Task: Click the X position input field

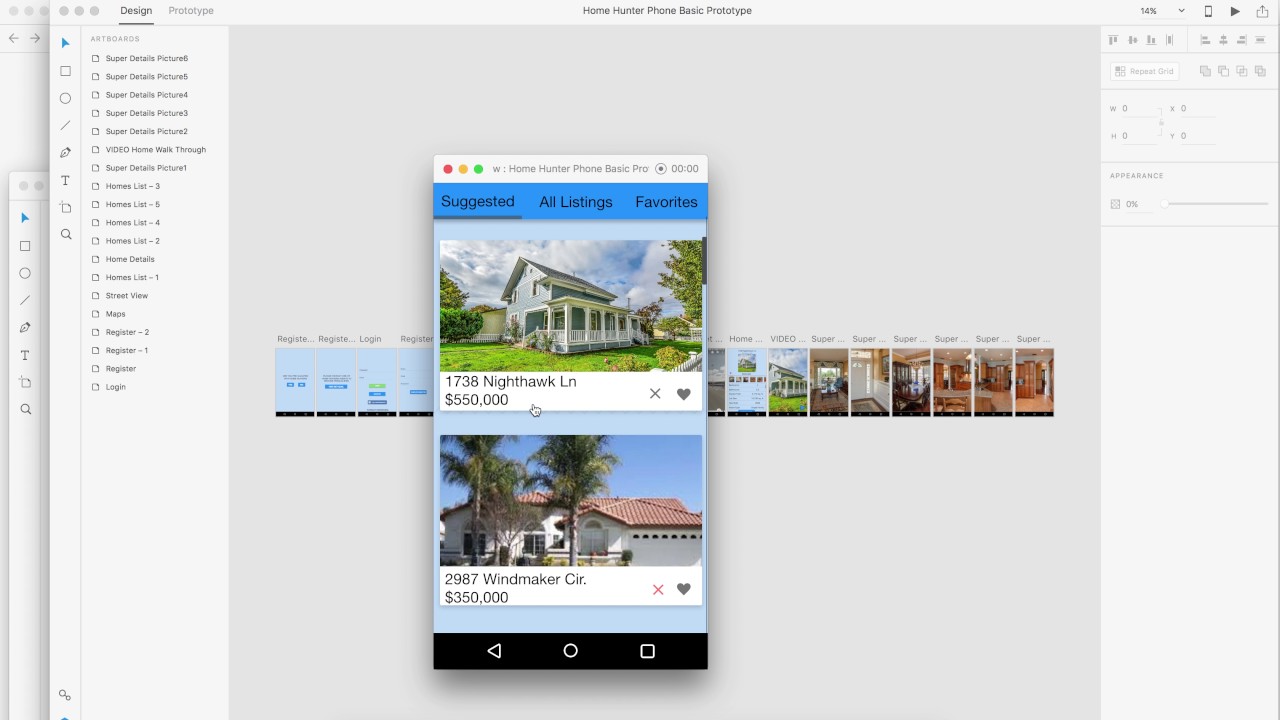Action: tap(1197, 108)
